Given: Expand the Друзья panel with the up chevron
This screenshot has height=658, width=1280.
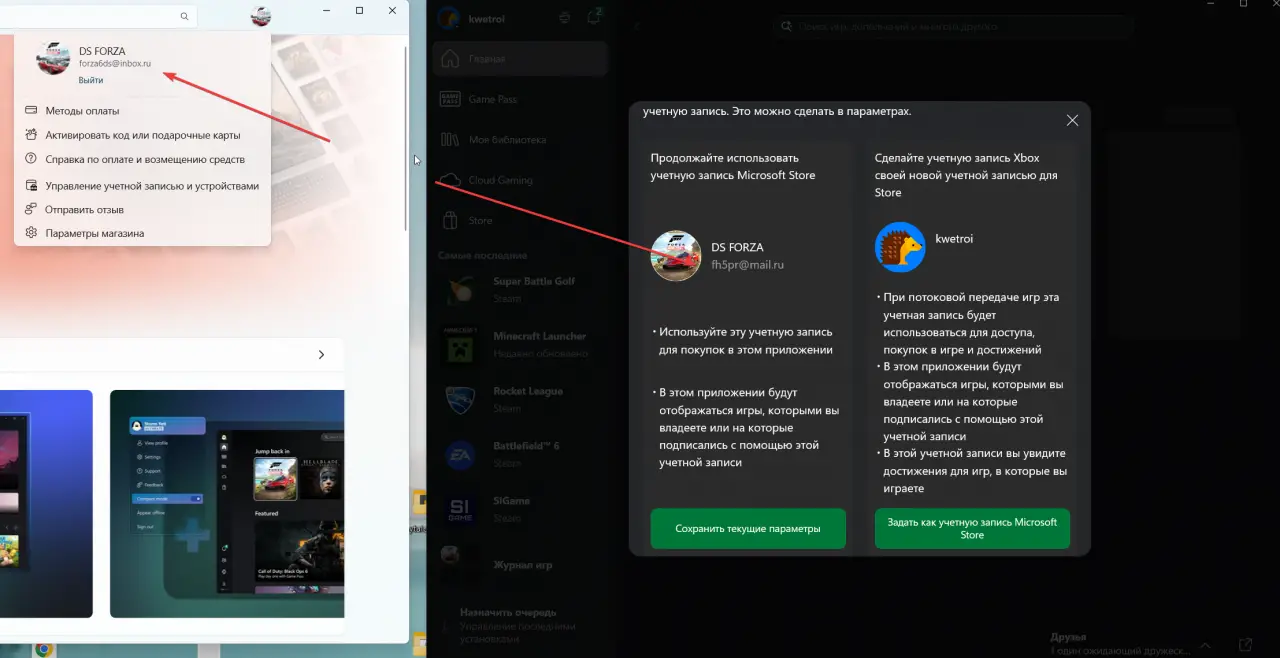Looking at the screenshot, I should [1206, 646].
